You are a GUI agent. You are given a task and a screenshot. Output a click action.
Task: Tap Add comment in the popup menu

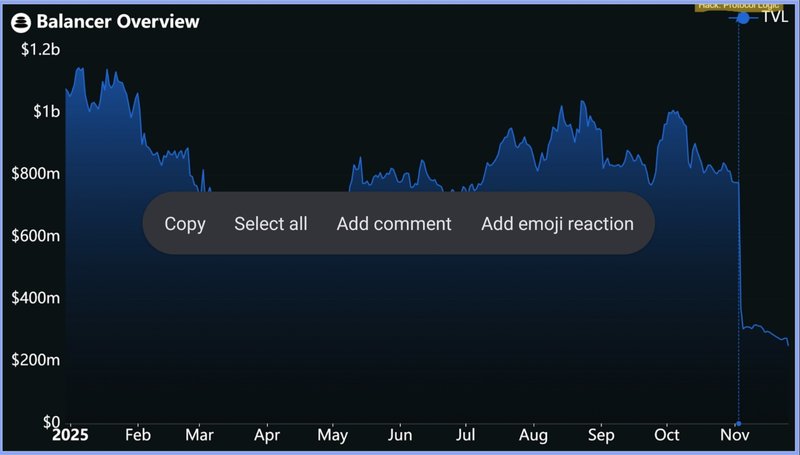click(x=394, y=224)
